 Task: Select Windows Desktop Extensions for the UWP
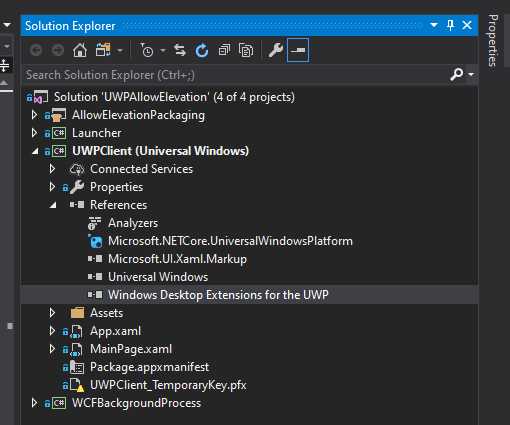click(x=218, y=295)
